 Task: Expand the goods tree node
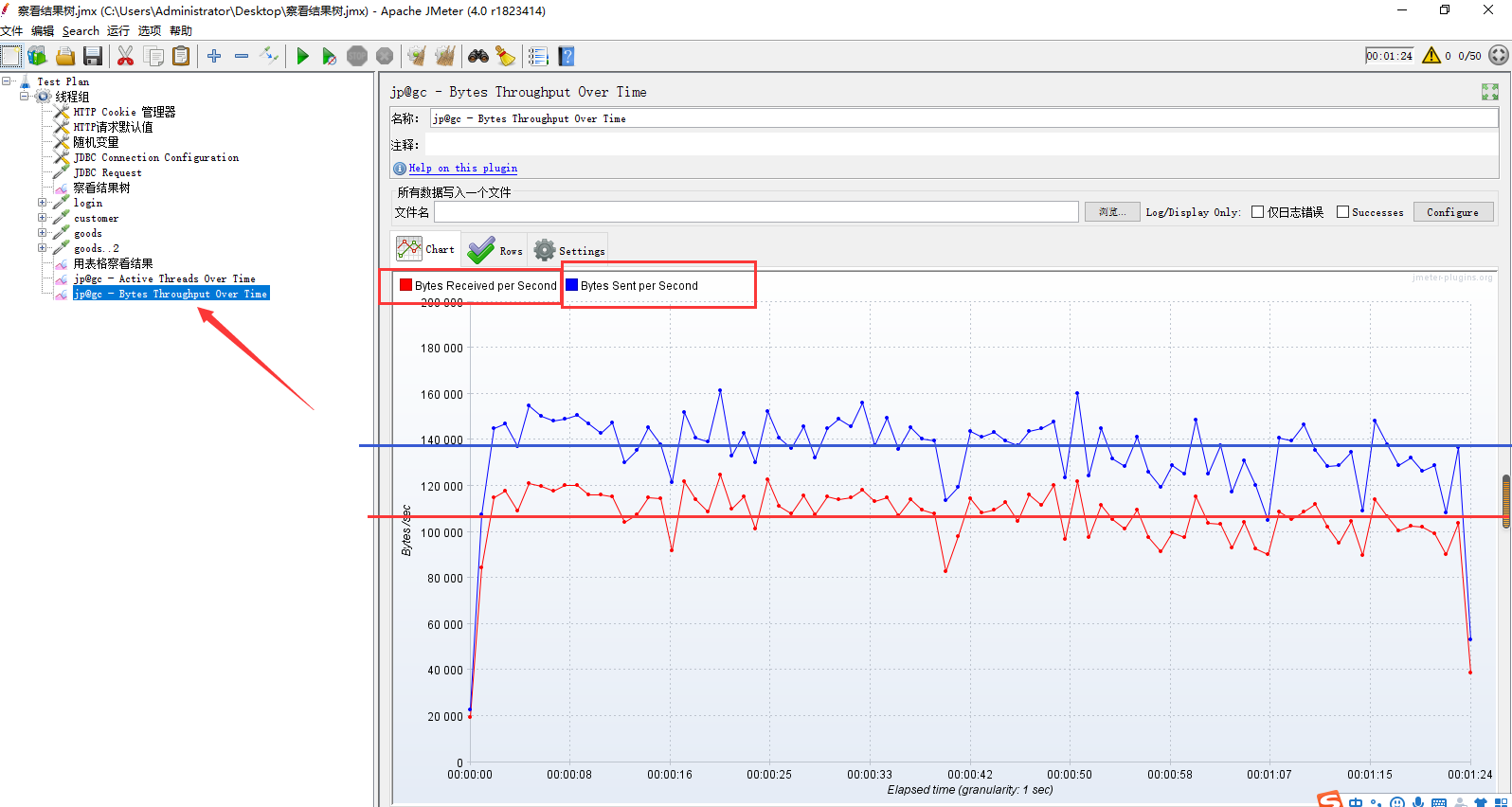coord(43,233)
